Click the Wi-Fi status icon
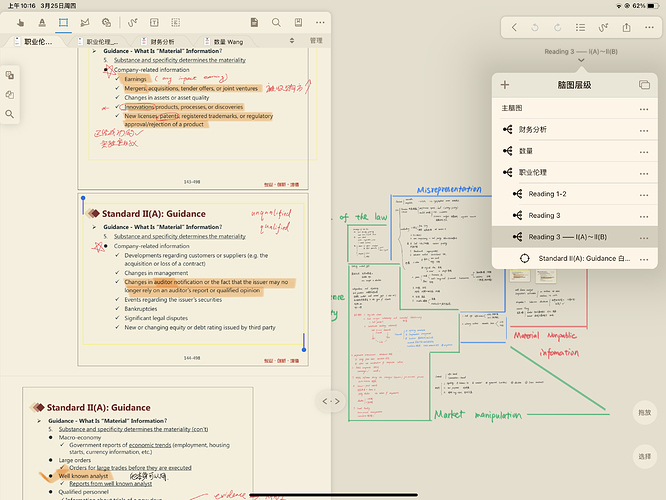Screen dimensions: 666x500 click(x=618, y=6)
